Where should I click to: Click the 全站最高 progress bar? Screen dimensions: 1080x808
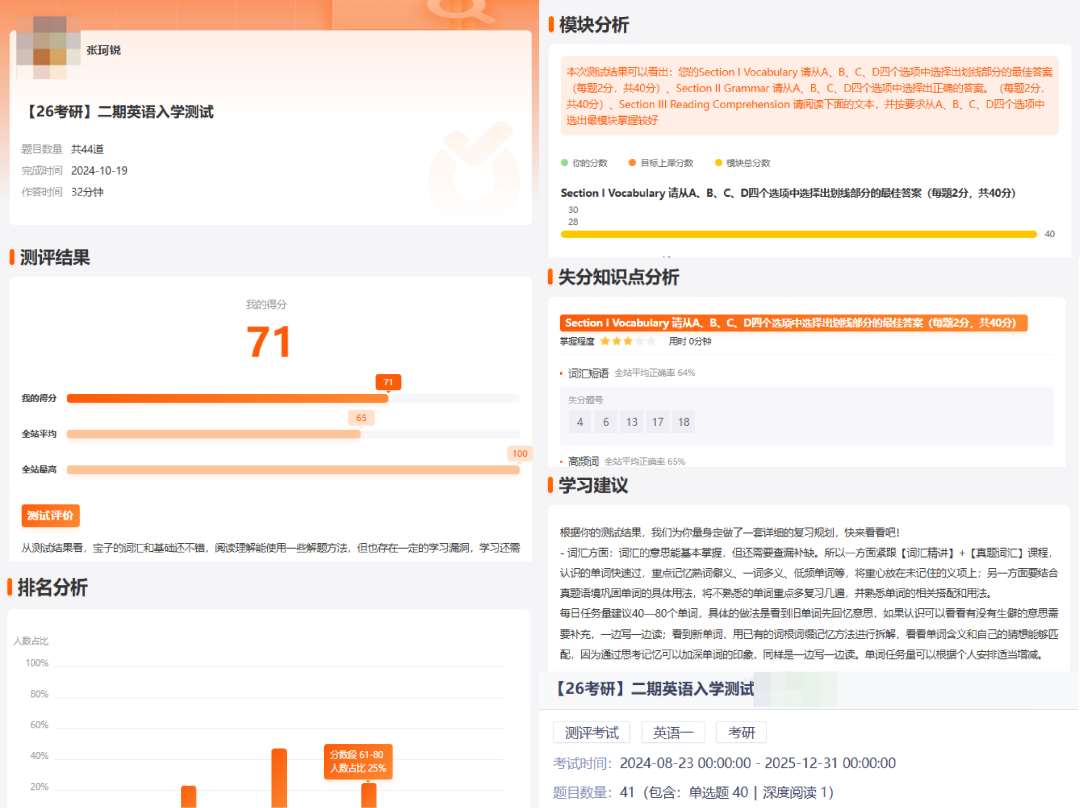[x=293, y=470]
